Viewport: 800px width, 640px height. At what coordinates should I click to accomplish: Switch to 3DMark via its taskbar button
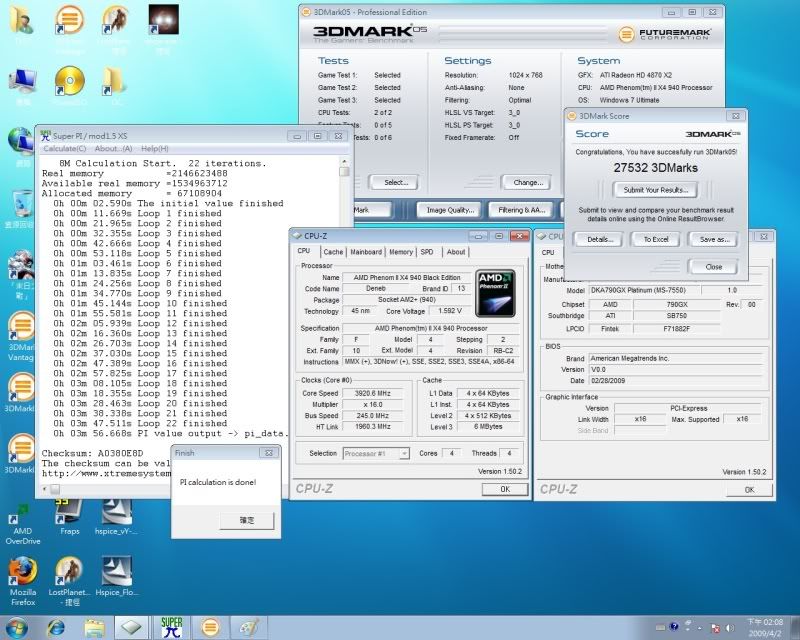point(210,627)
